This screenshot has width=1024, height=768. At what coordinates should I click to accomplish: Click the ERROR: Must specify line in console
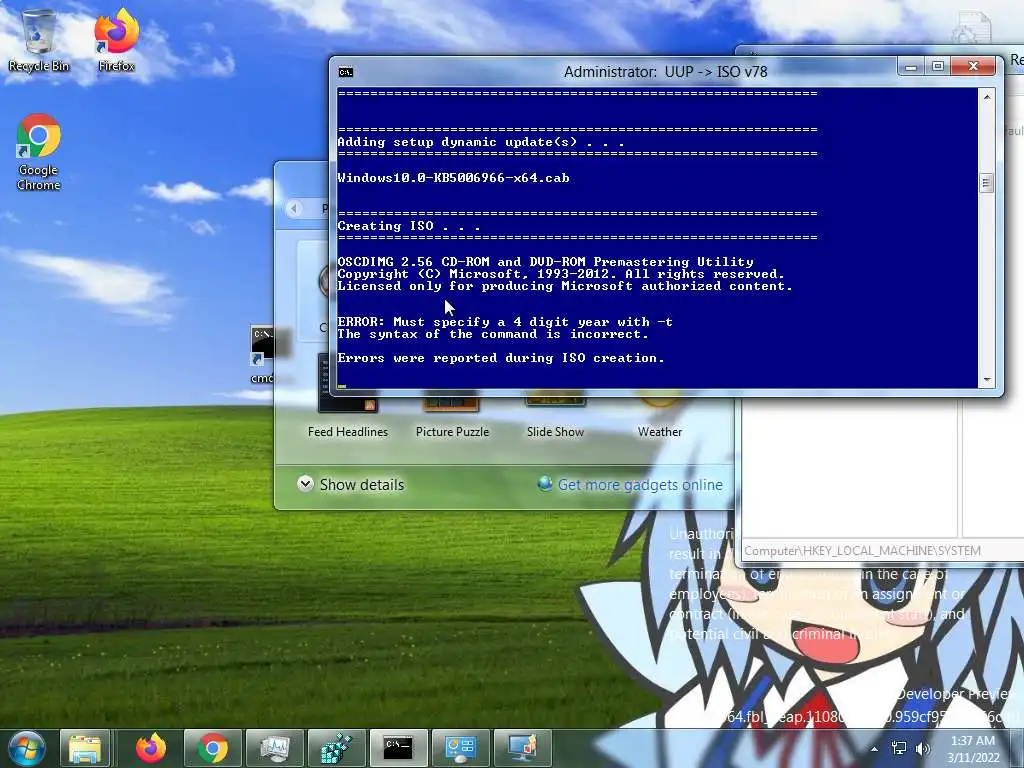(x=505, y=322)
